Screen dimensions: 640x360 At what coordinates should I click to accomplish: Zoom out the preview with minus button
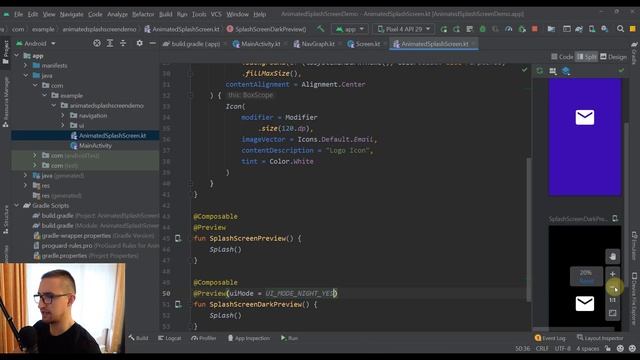(x=612, y=287)
